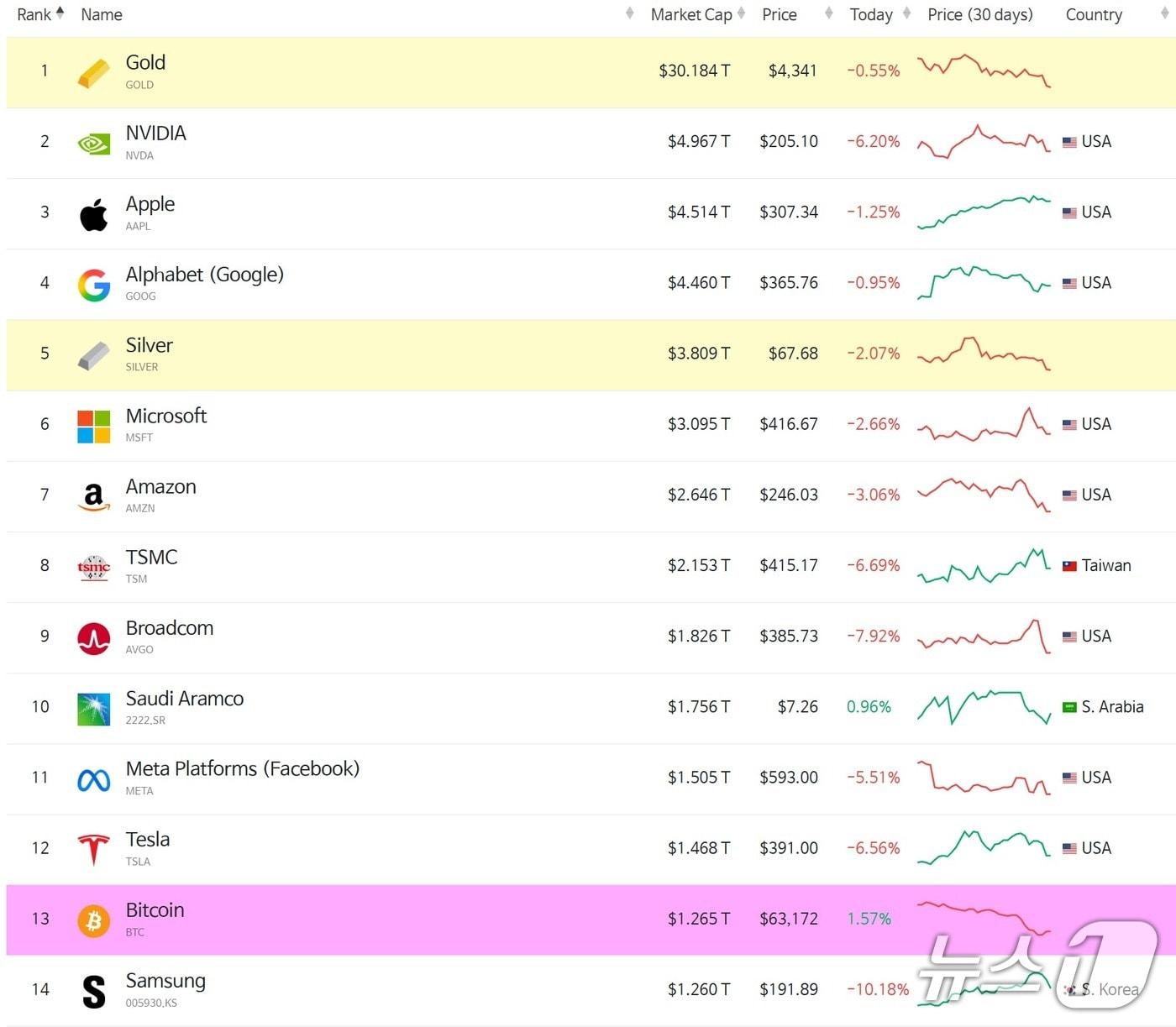
Task: Sort by Market Cap column arrows
Action: (x=741, y=13)
